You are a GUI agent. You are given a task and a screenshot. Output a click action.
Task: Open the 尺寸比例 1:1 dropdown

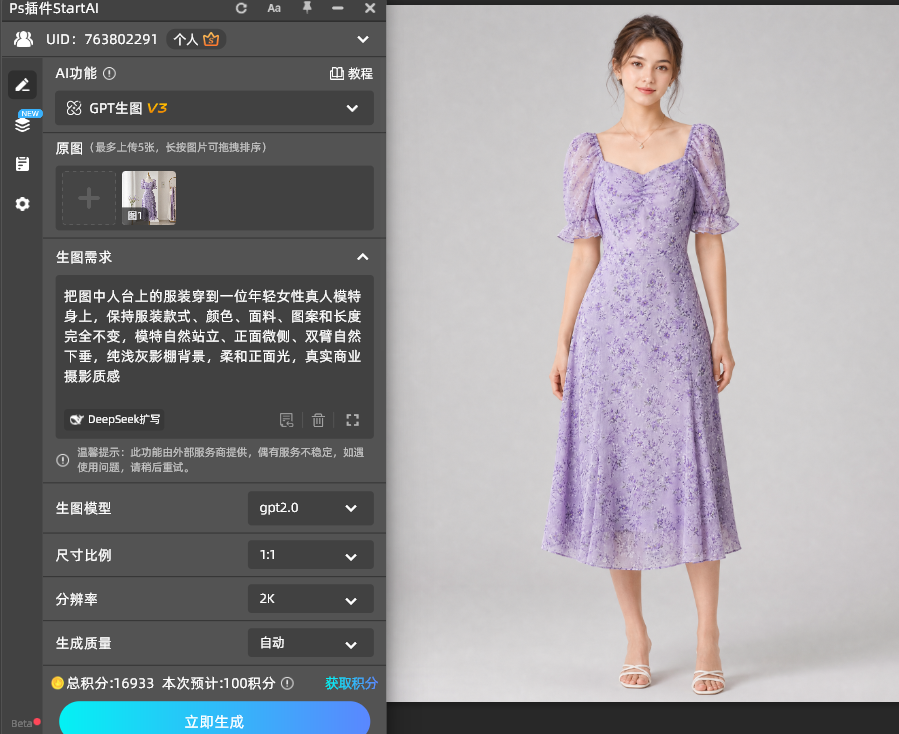coord(311,555)
